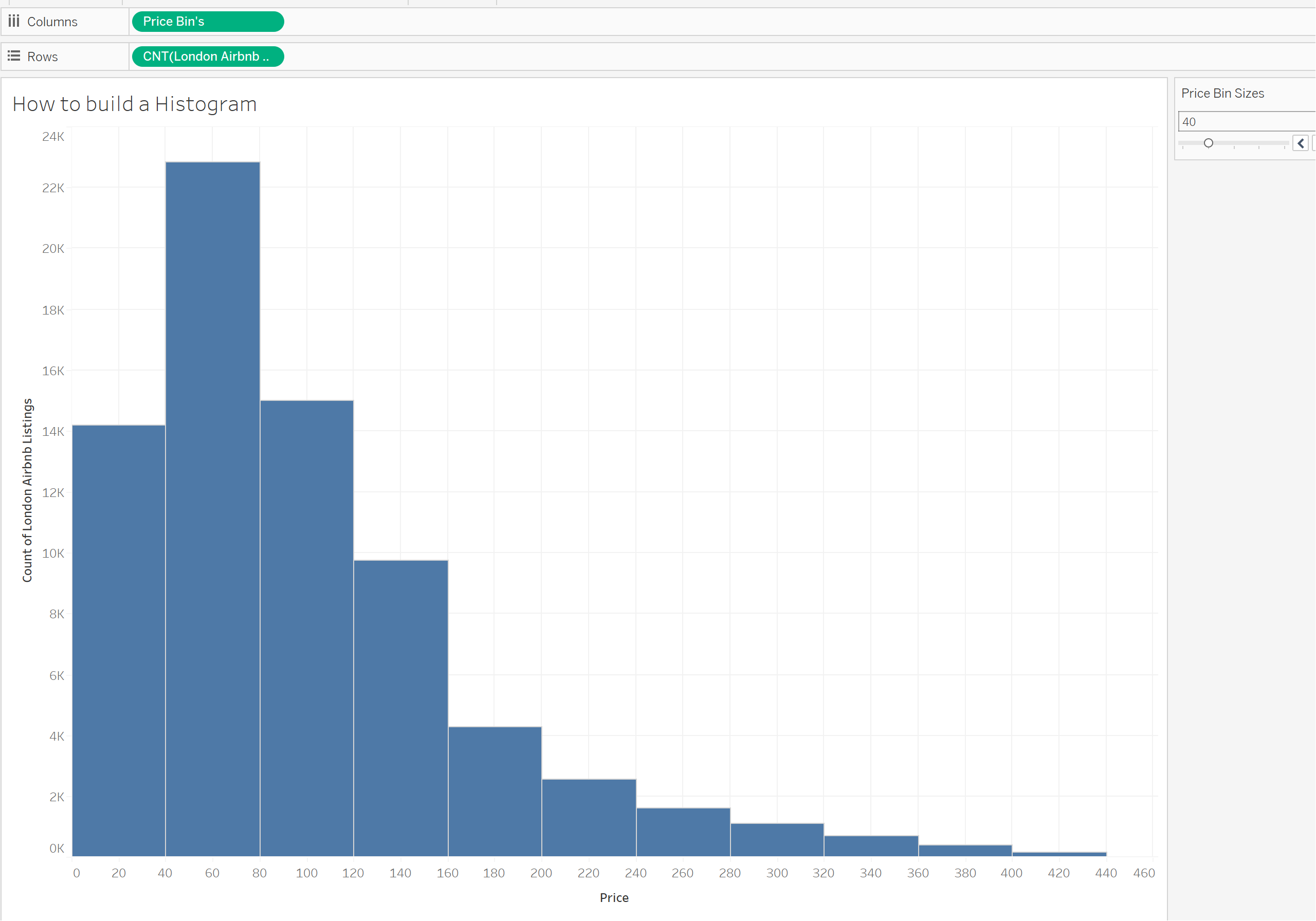Select the first histogram bar (0-40)
This screenshot has height=921, width=1316.
(x=119, y=640)
